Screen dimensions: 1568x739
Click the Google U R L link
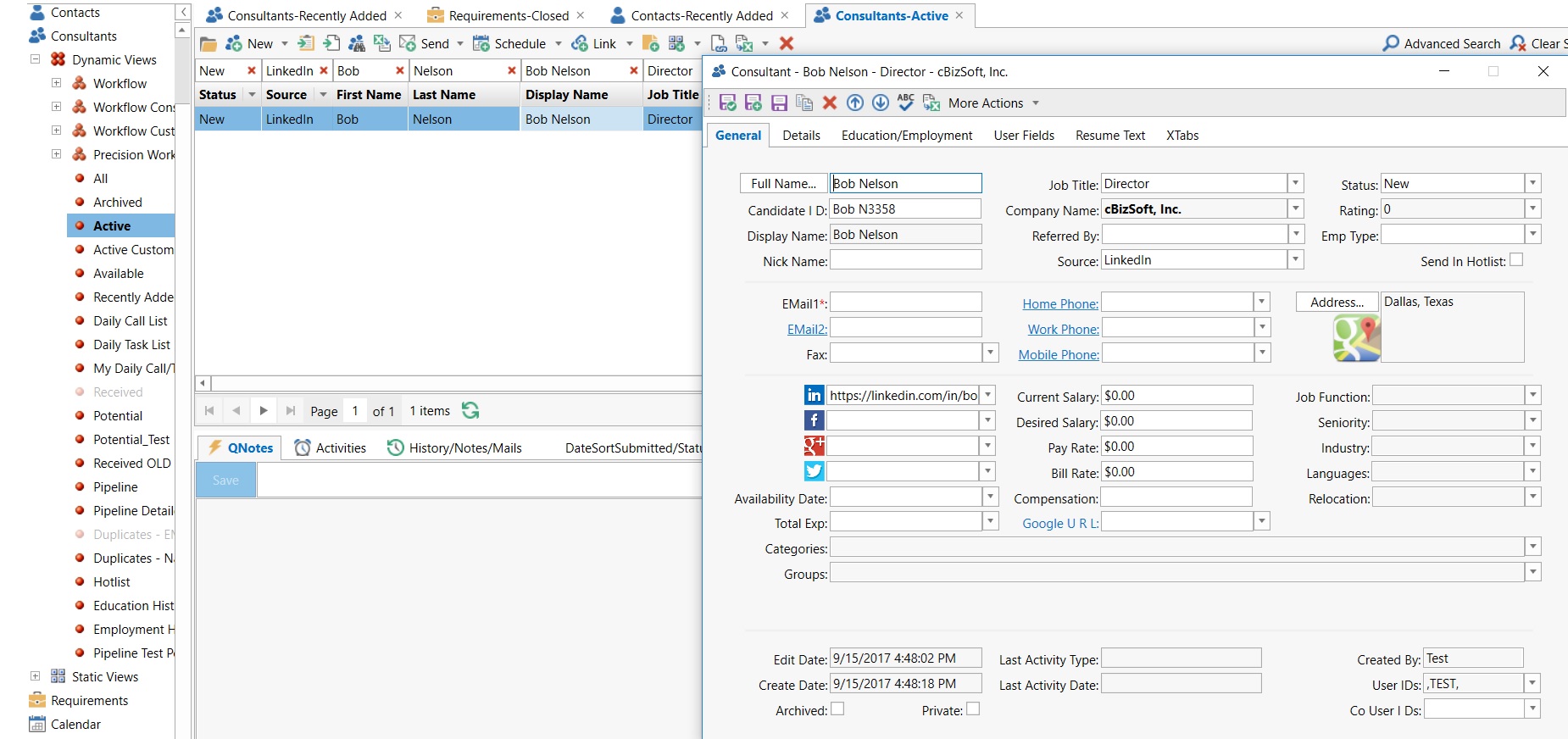tap(1060, 523)
